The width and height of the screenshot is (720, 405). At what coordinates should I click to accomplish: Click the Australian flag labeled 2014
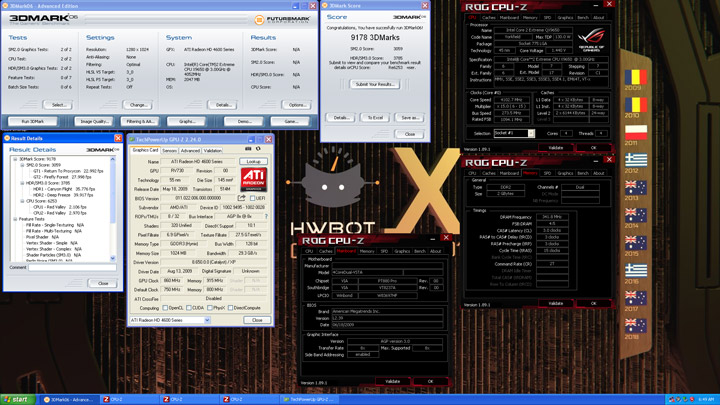636,215
